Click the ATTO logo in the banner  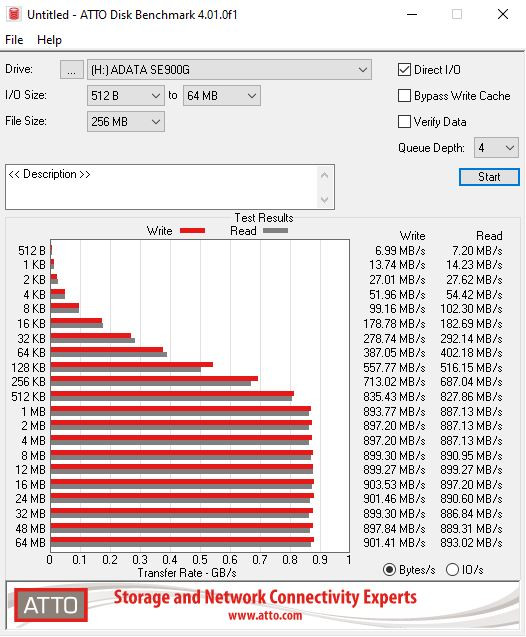click(51, 606)
